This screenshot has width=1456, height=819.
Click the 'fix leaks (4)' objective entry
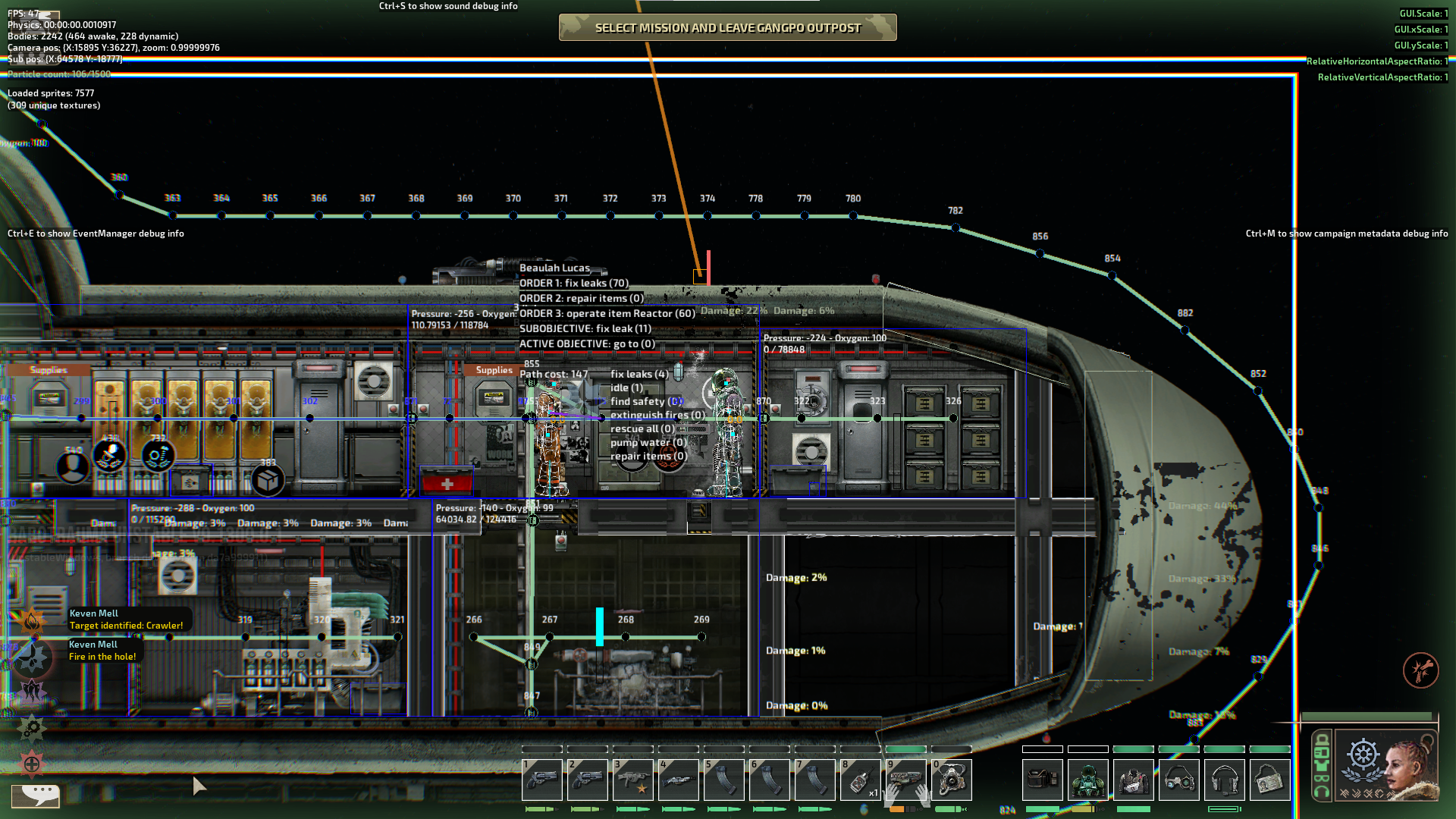tap(639, 374)
